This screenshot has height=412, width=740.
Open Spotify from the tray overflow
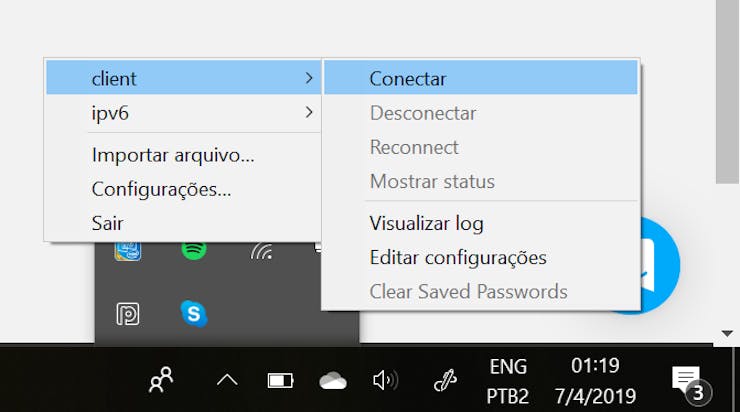193,250
